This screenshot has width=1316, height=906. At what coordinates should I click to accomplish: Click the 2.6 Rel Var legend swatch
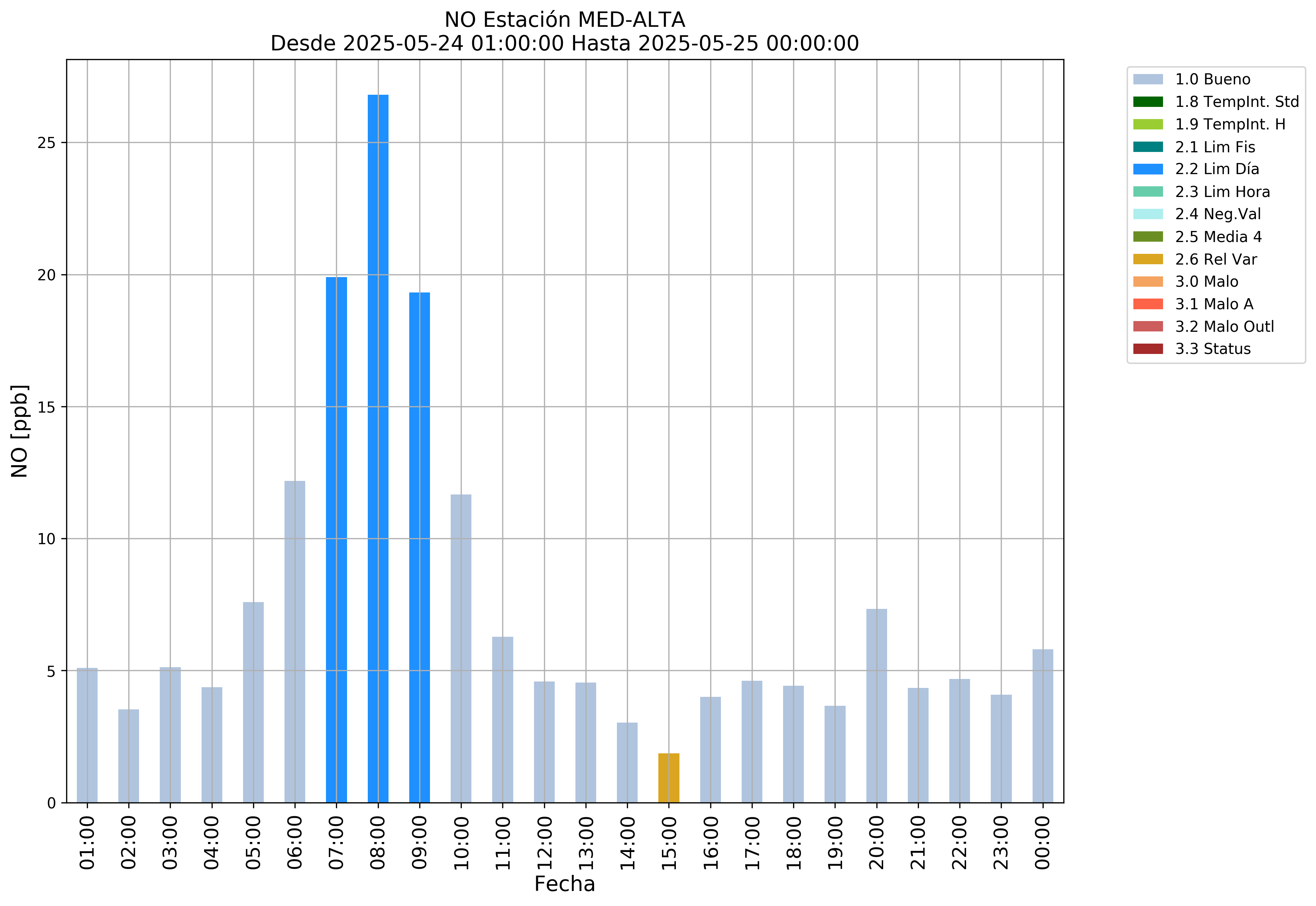(1147, 260)
